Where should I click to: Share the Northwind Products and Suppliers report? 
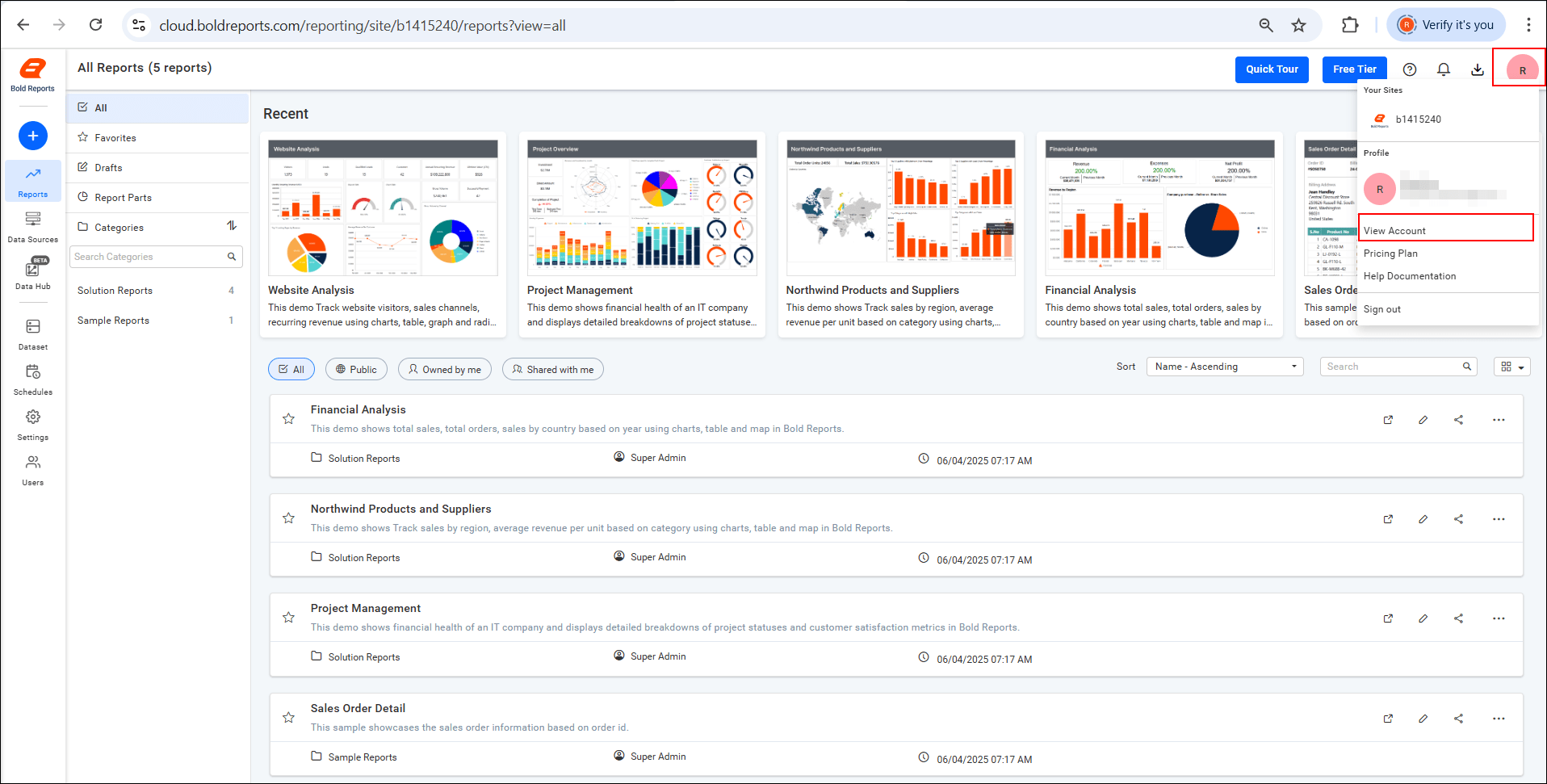tap(1459, 519)
